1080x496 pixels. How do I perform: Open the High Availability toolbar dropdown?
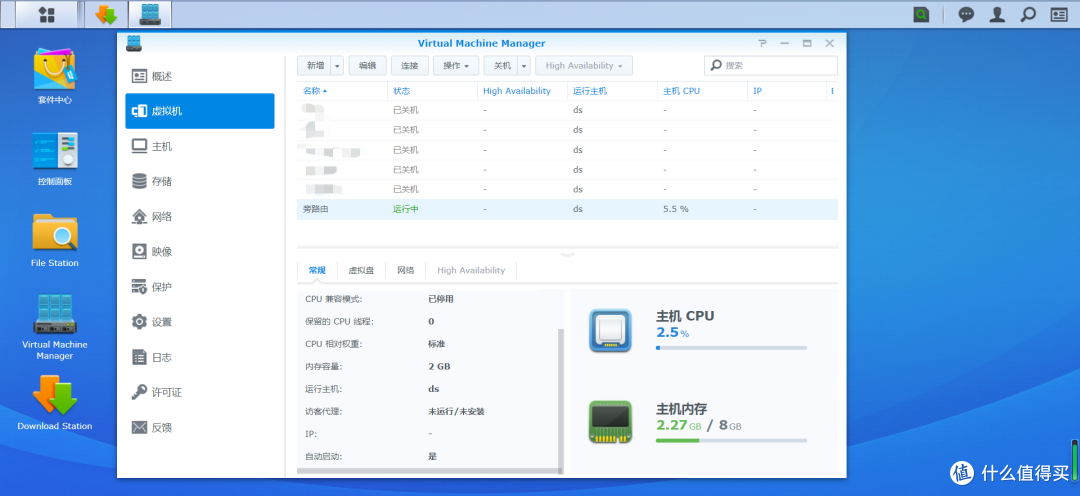pyautogui.click(x=583, y=65)
